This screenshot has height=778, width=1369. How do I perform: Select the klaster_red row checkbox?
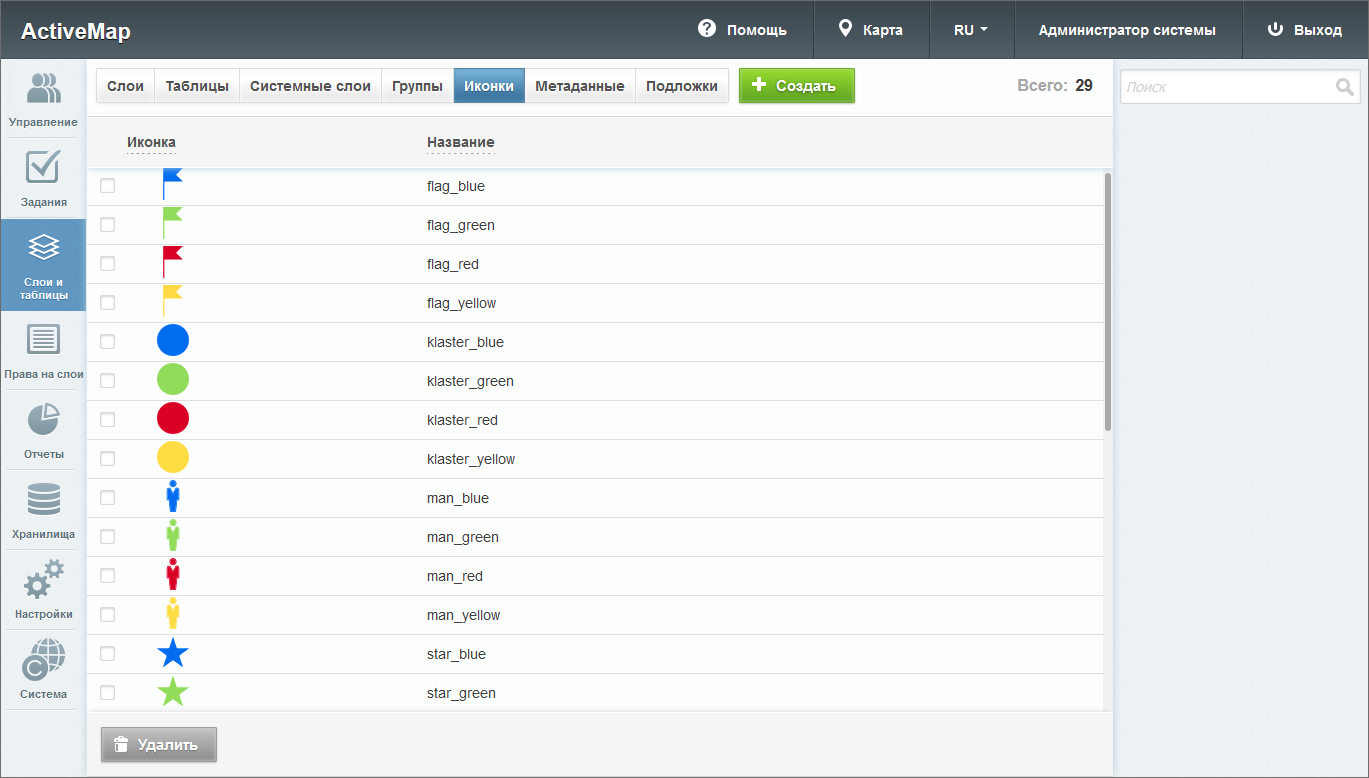(x=108, y=420)
